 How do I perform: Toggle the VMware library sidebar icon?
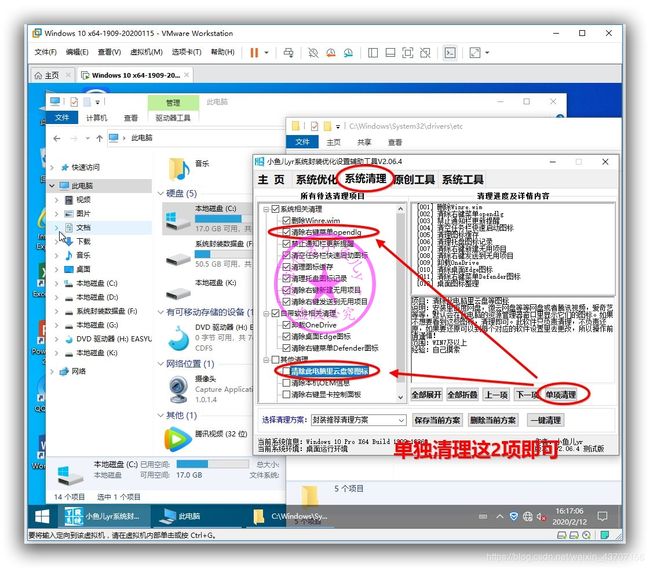(373, 53)
